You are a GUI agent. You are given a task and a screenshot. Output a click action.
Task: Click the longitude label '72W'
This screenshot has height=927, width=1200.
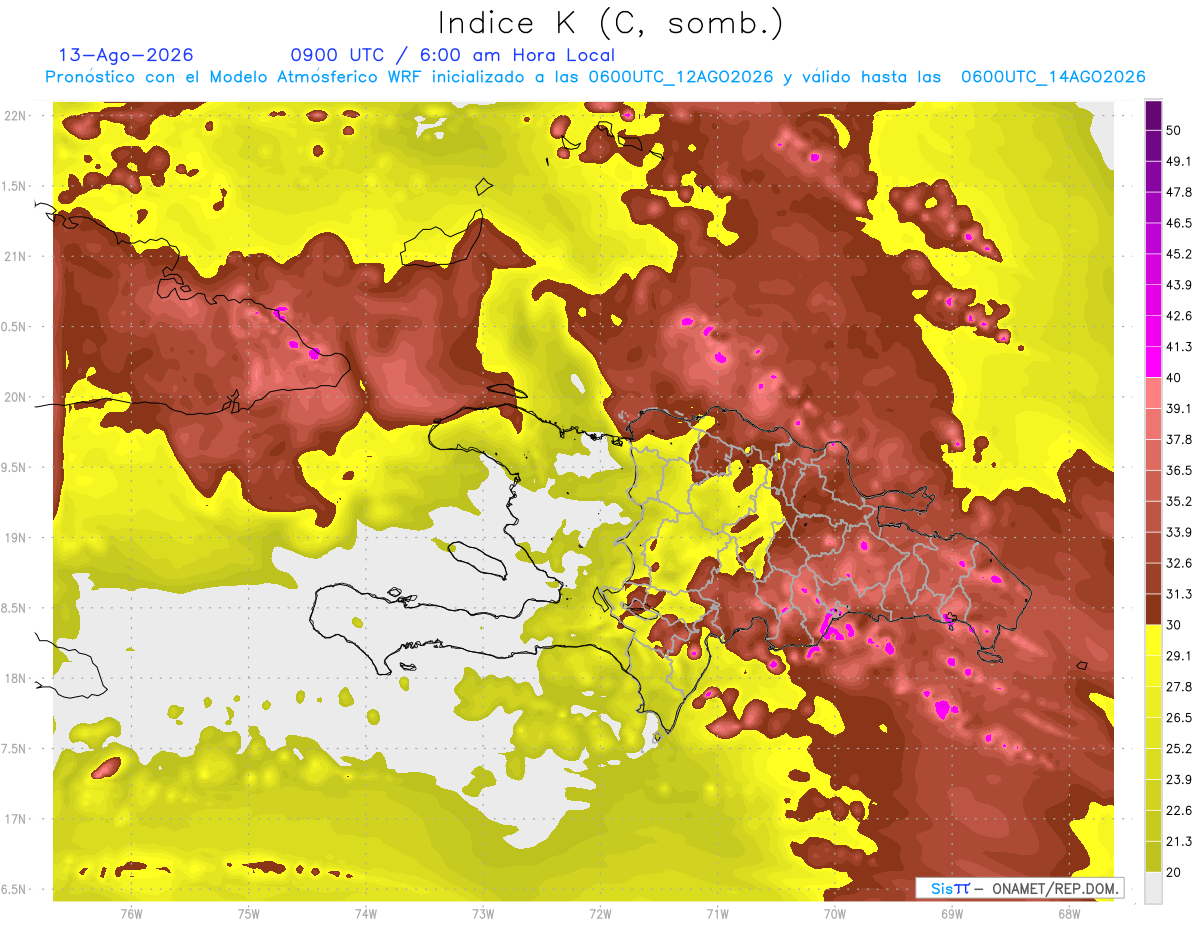(600, 914)
